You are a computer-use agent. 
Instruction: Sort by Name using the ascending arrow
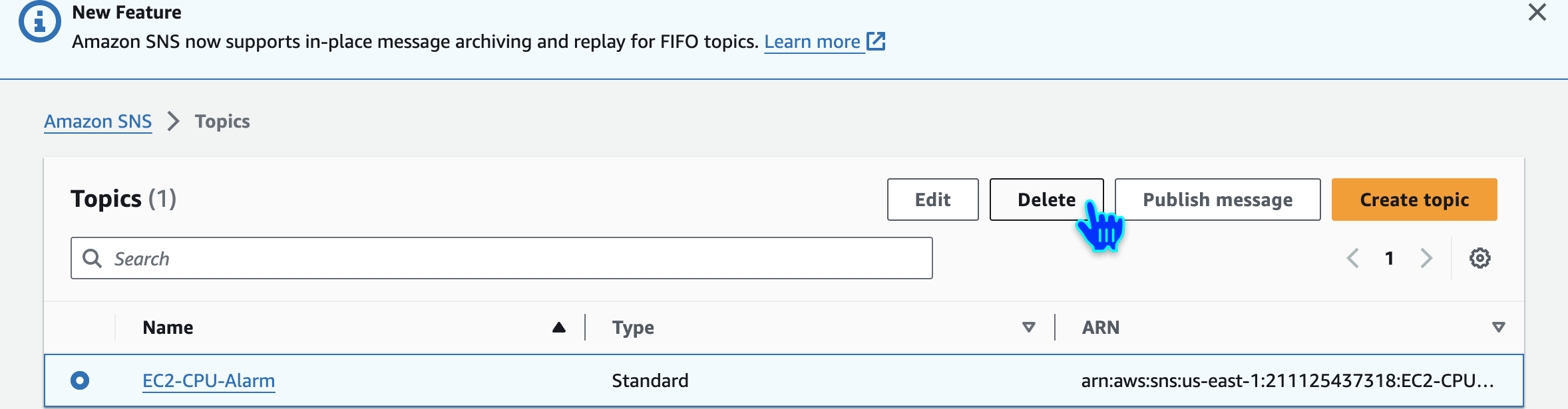tap(558, 327)
